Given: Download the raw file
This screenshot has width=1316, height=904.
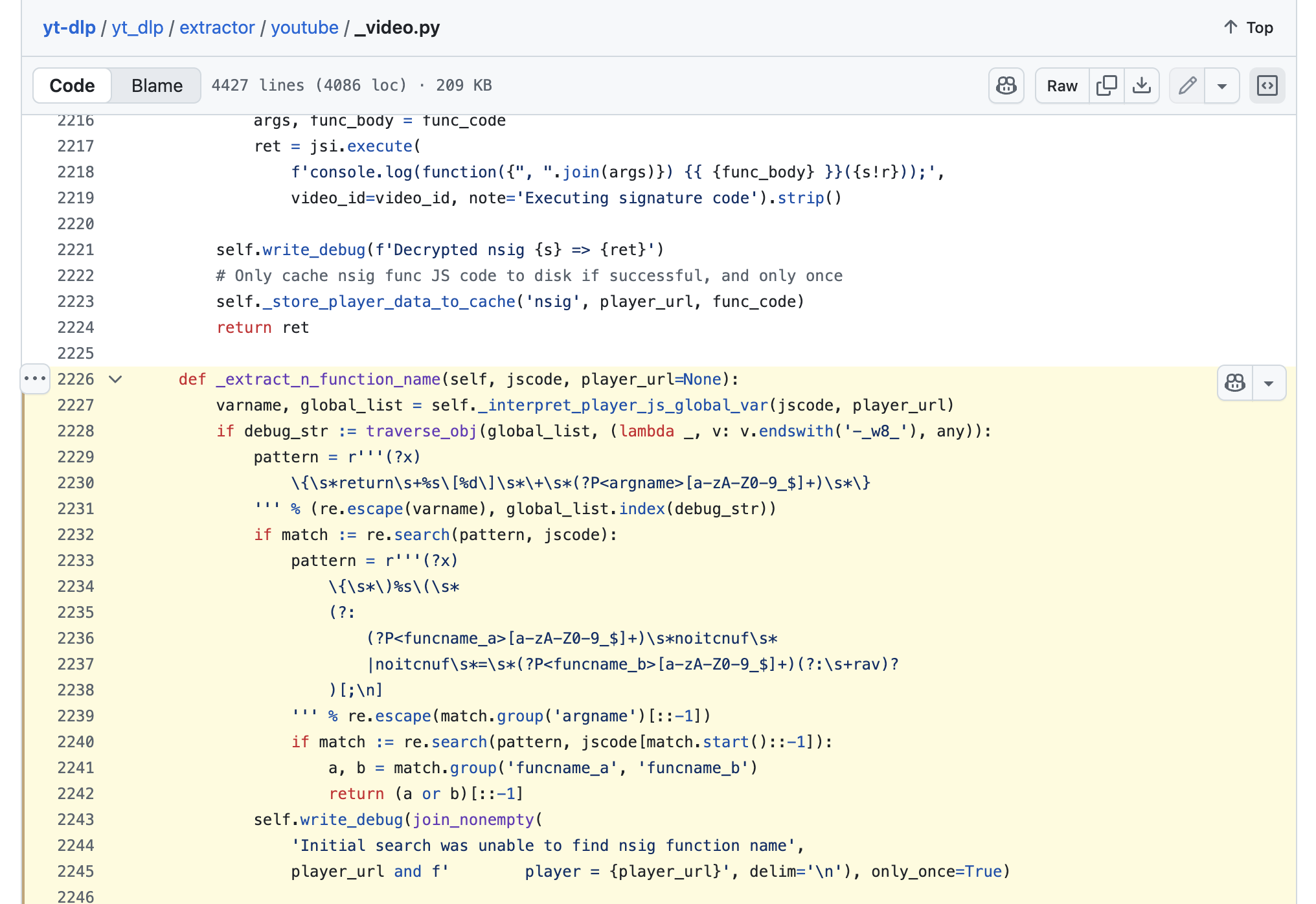Looking at the screenshot, I should click(1142, 85).
